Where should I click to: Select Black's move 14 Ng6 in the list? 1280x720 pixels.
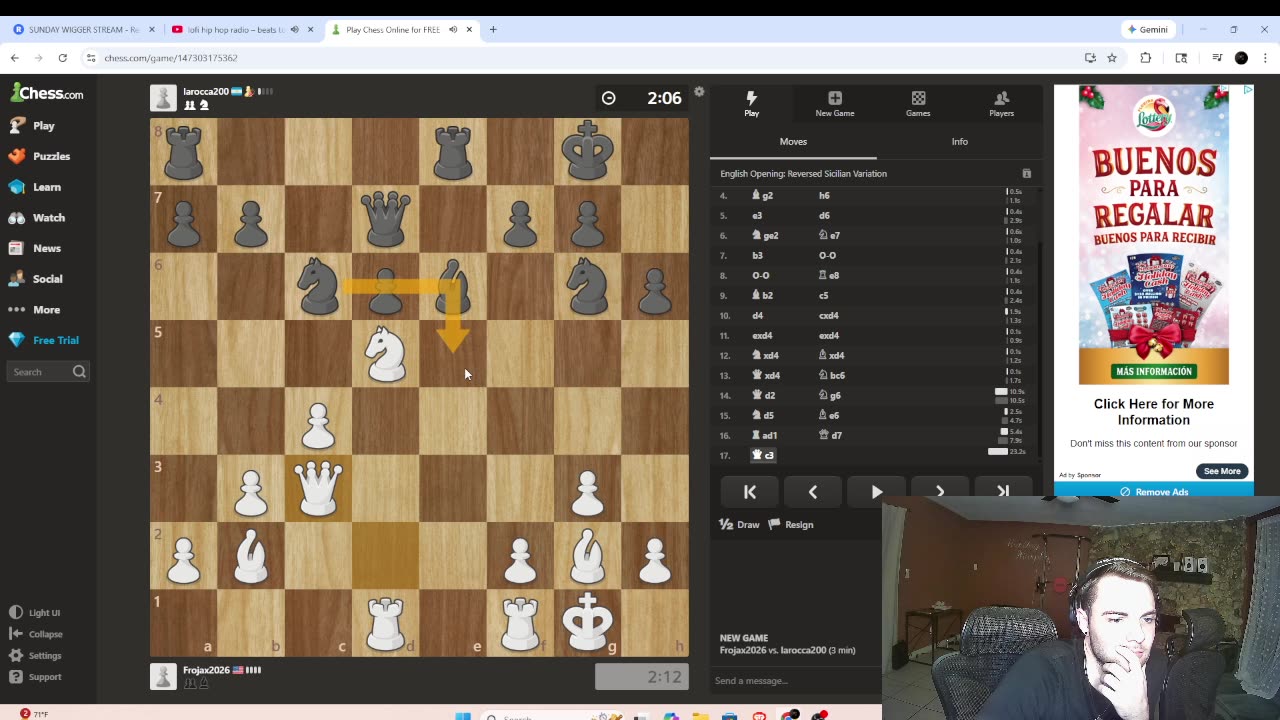pos(832,395)
